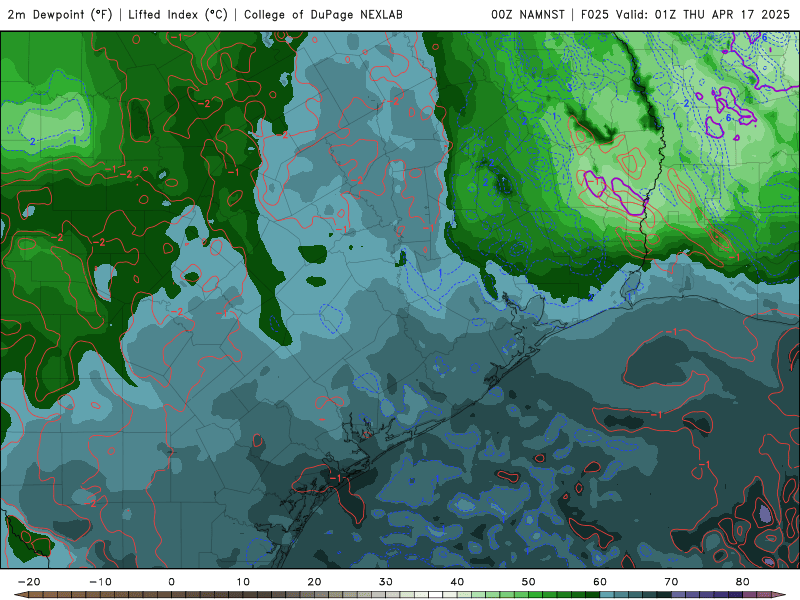Image resolution: width=800 pixels, height=600 pixels.
Task: Click the '2m Dewpoint (°F)' title text
Action: click(x=60, y=14)
